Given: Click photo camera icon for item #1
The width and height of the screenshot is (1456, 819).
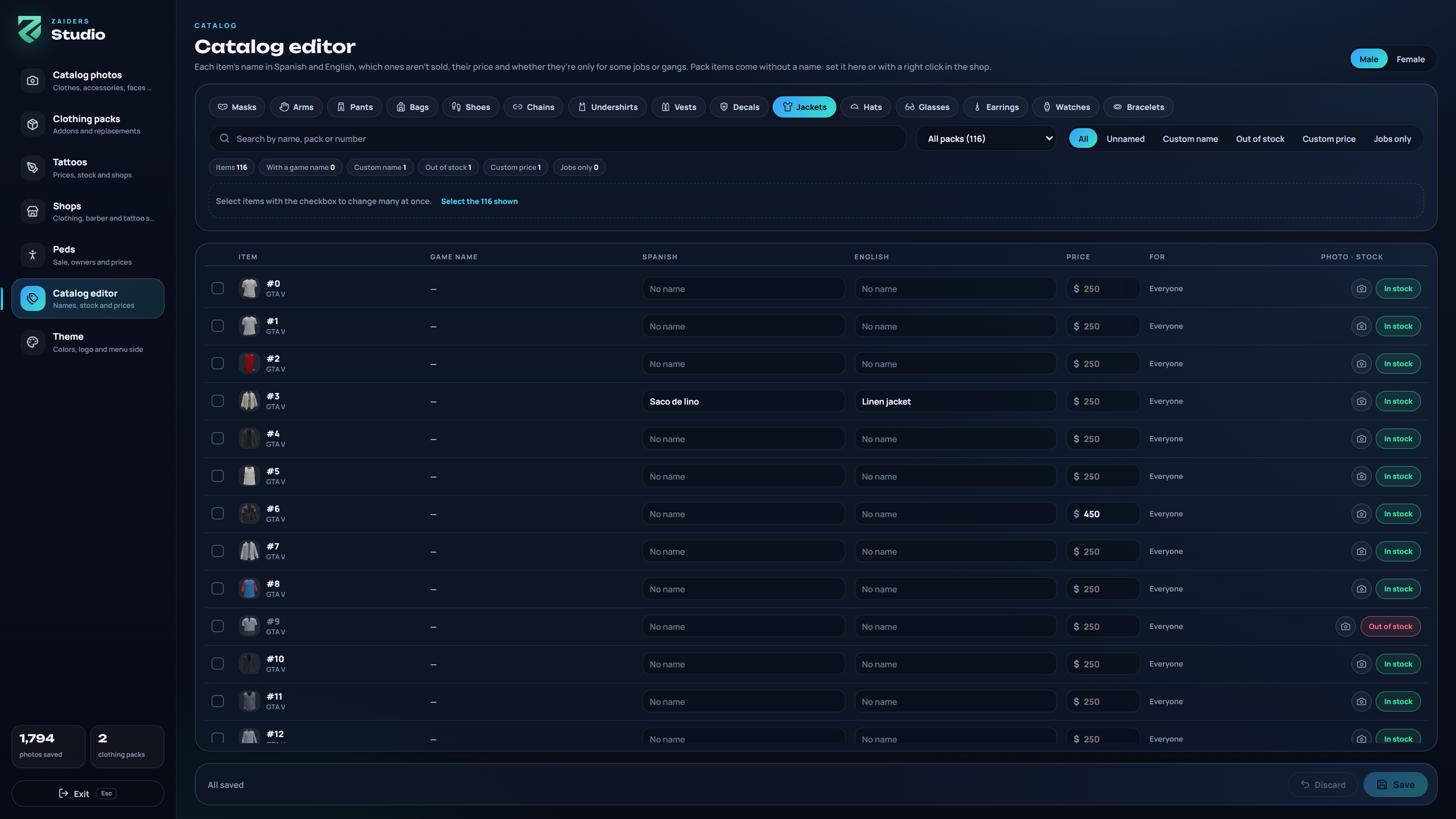Looking at the screenshot, I should pyautogui.click(x=1361, y=326).
